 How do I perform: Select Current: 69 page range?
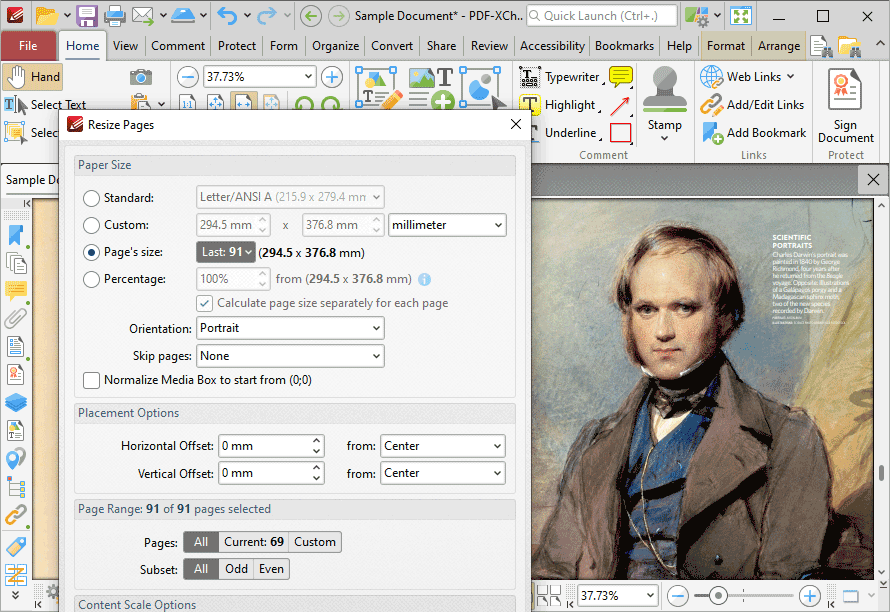click(254, 542)
